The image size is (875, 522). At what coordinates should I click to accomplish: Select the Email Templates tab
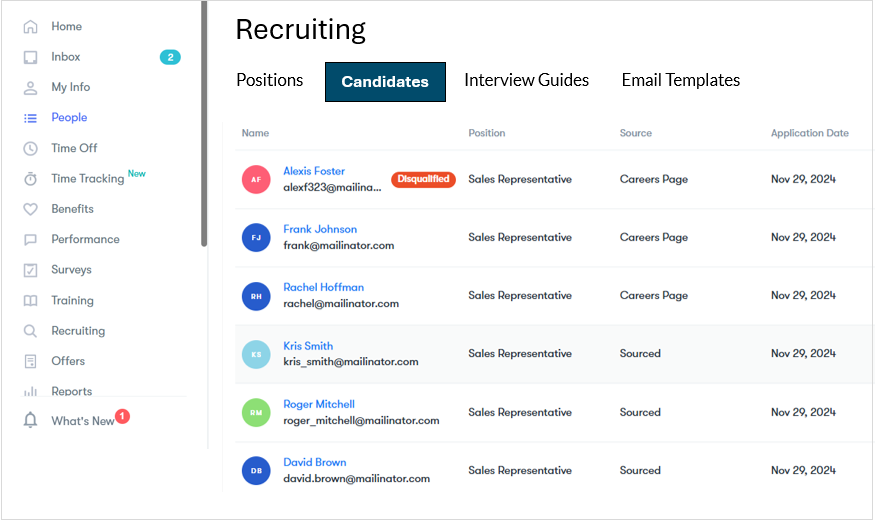[680, 80]
